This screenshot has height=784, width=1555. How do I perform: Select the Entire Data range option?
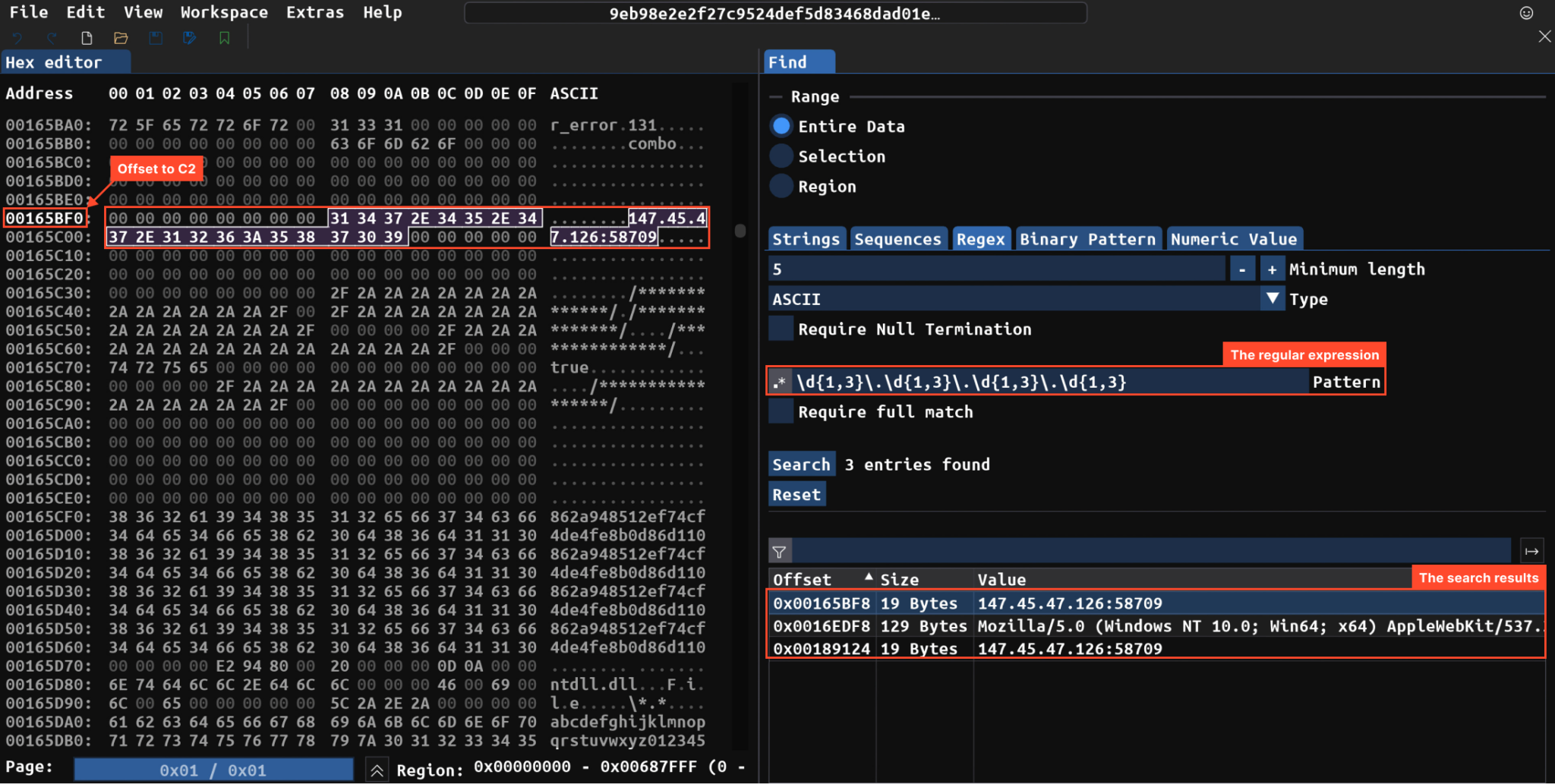click(781, 126)
